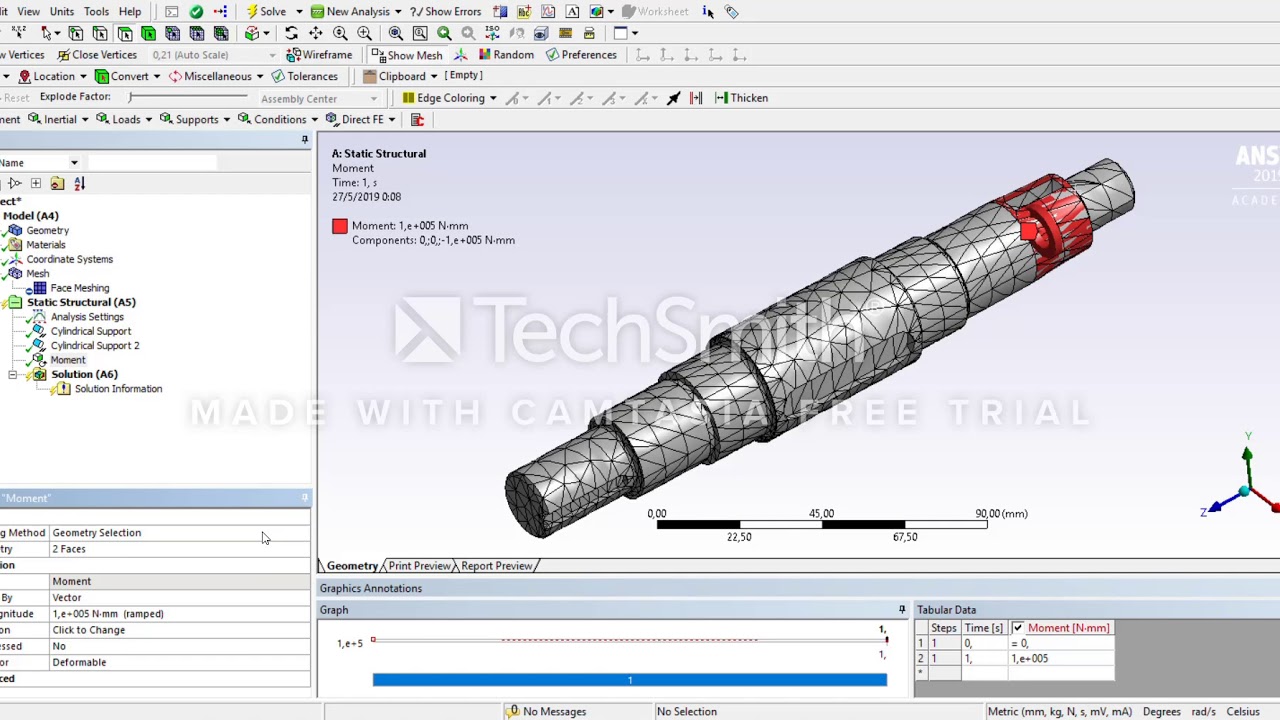Click the New Analysis icon
The width and height of the screenshot is (1280, 720).
click(x=317, y=11)
